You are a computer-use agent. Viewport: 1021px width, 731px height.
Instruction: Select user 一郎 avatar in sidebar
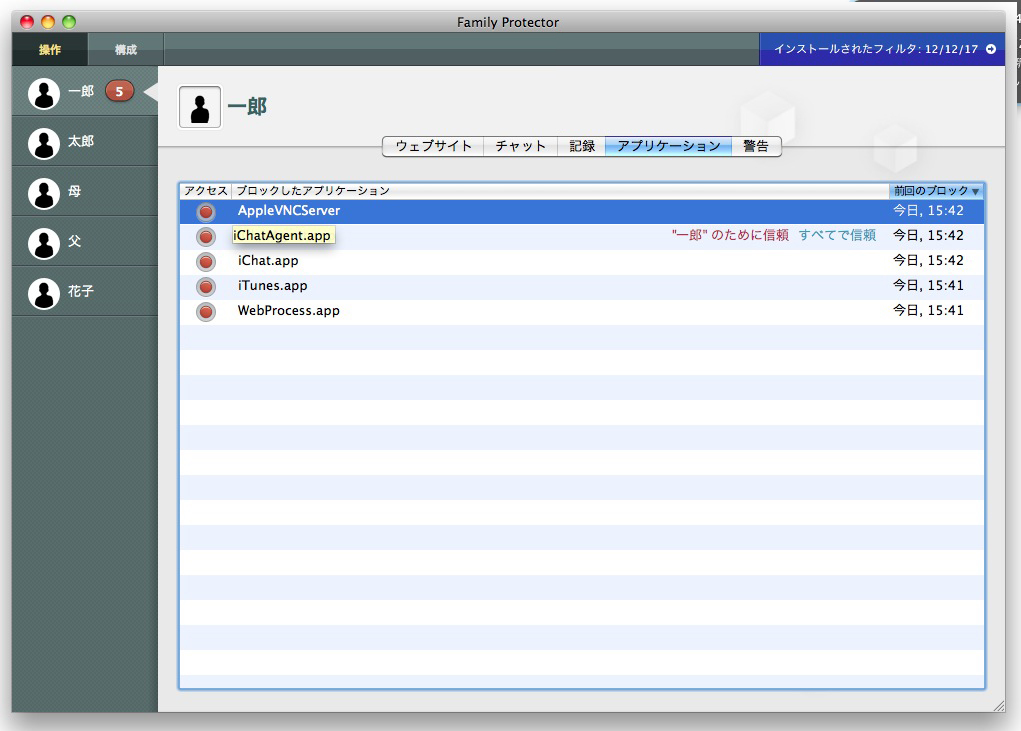coord(44,93)
